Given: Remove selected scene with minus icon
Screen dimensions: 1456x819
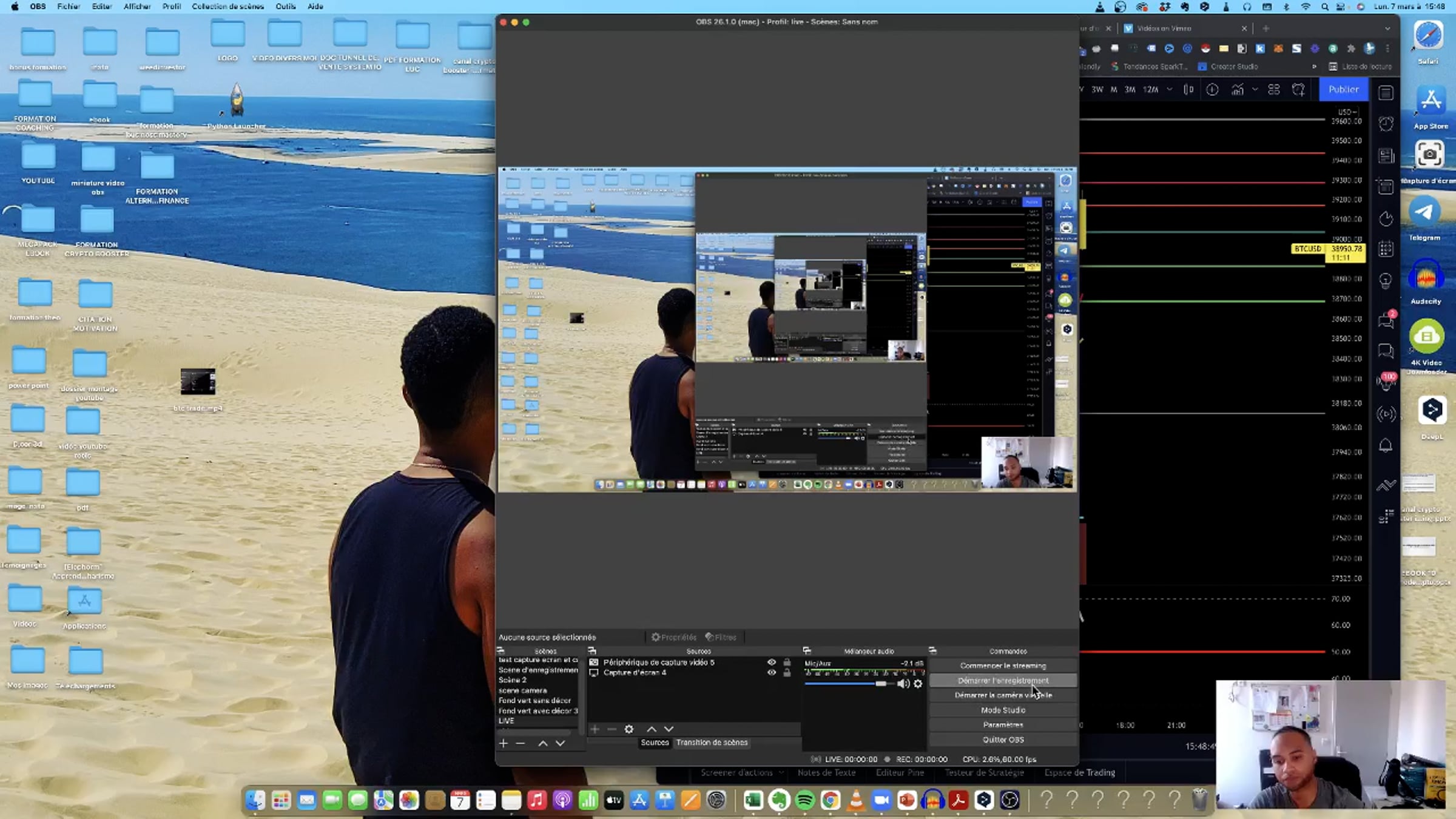Looking at the screenshot, I should pos(521,743).
